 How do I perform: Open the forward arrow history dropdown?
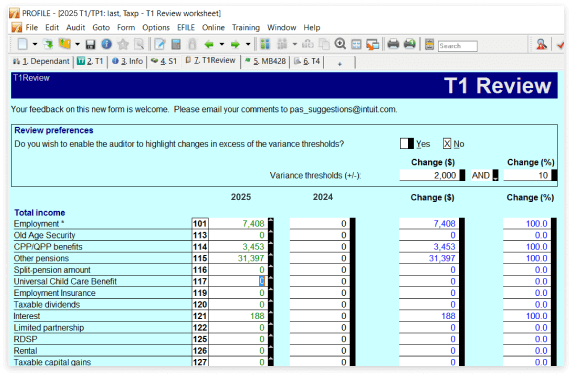[248, 44]
